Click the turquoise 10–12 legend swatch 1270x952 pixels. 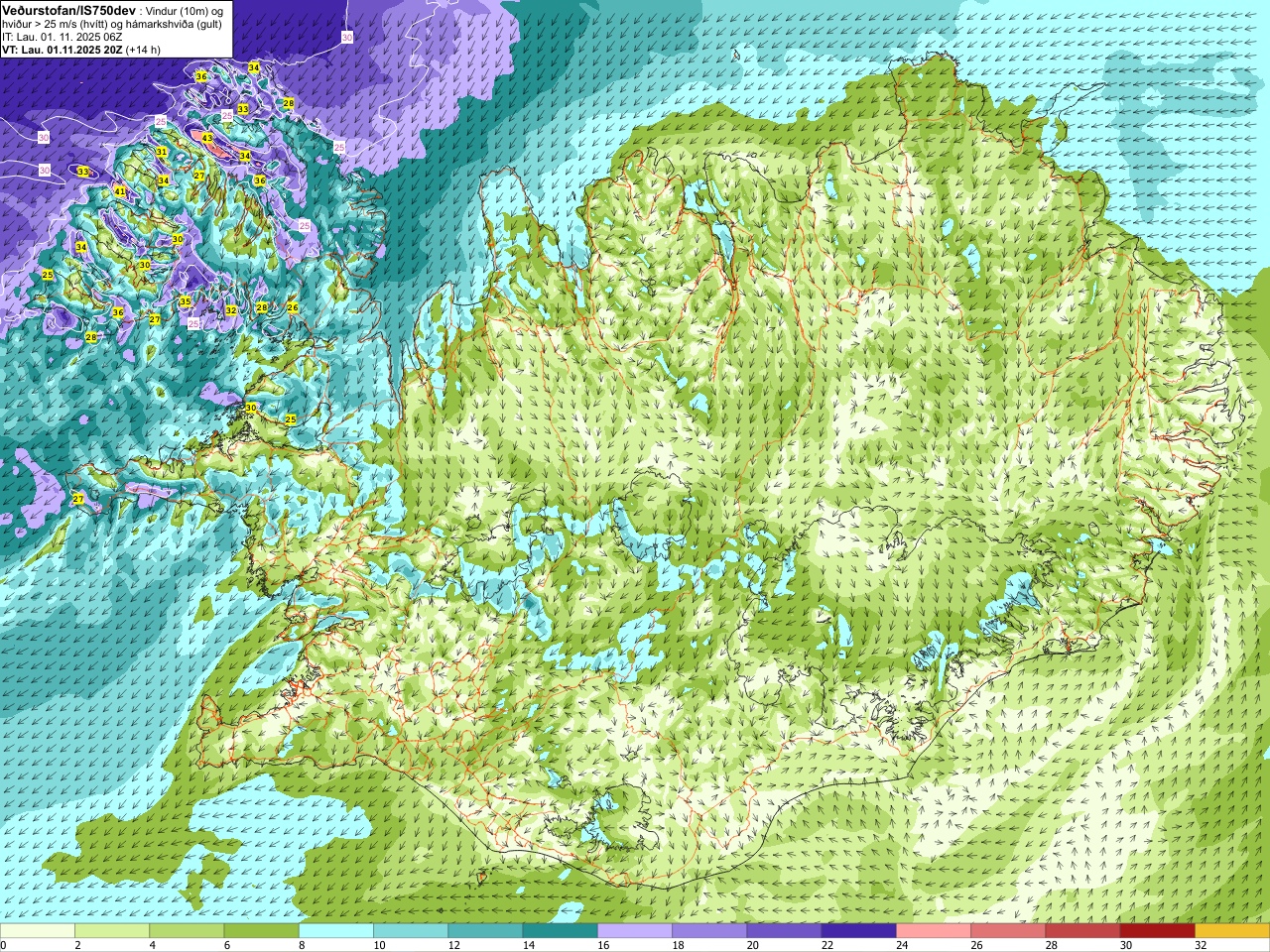[x=411, y=931]
